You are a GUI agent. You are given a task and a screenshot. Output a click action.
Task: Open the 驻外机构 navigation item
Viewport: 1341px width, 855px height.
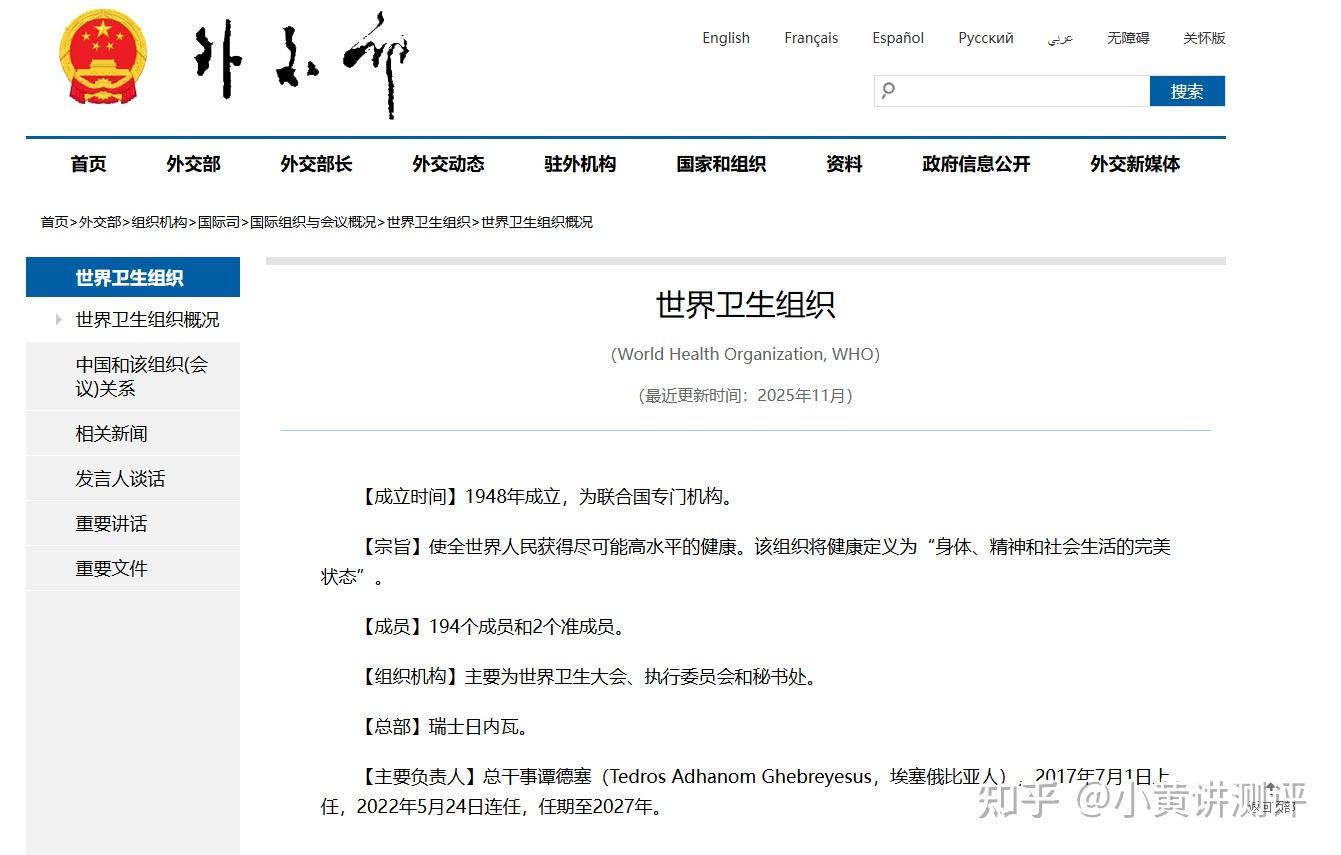(x=580, y=164)
